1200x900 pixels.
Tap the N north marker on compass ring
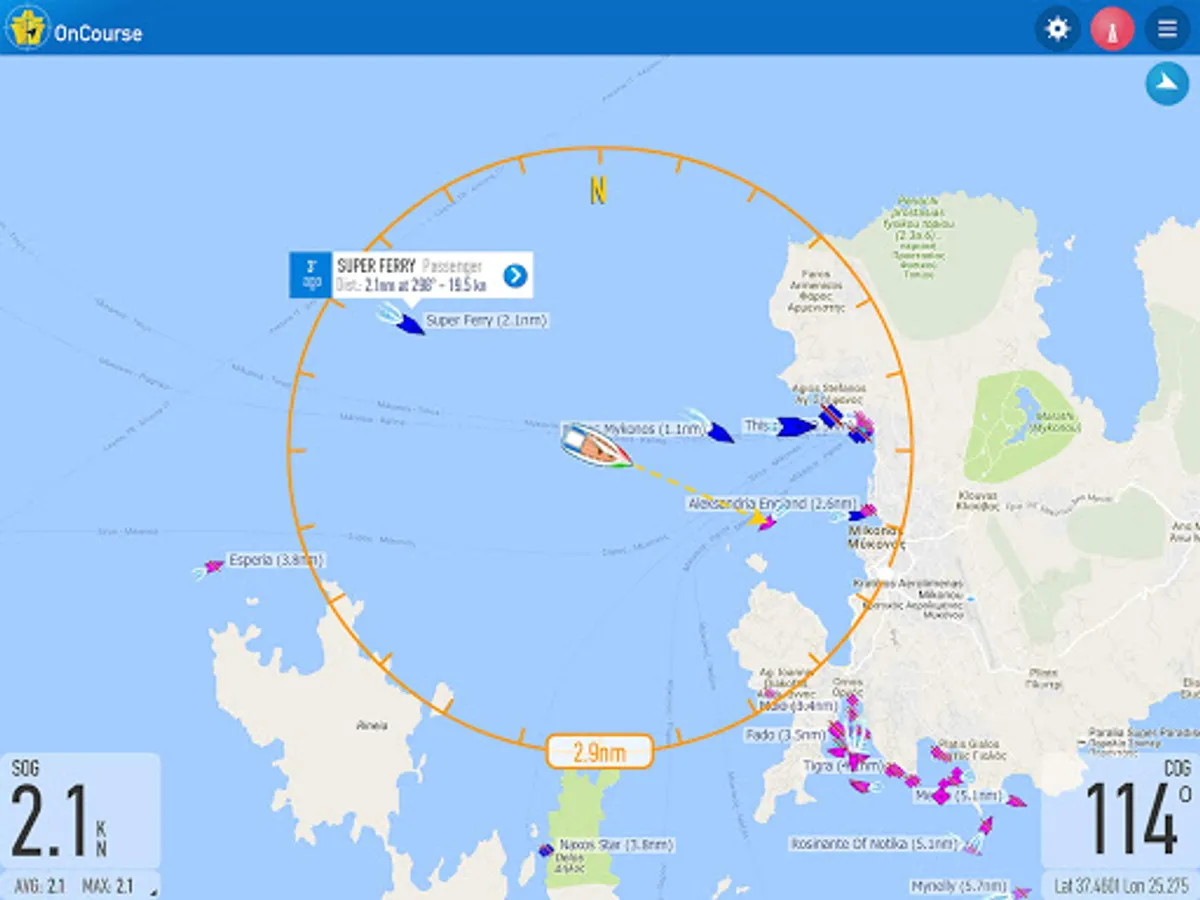pos(598,190)
